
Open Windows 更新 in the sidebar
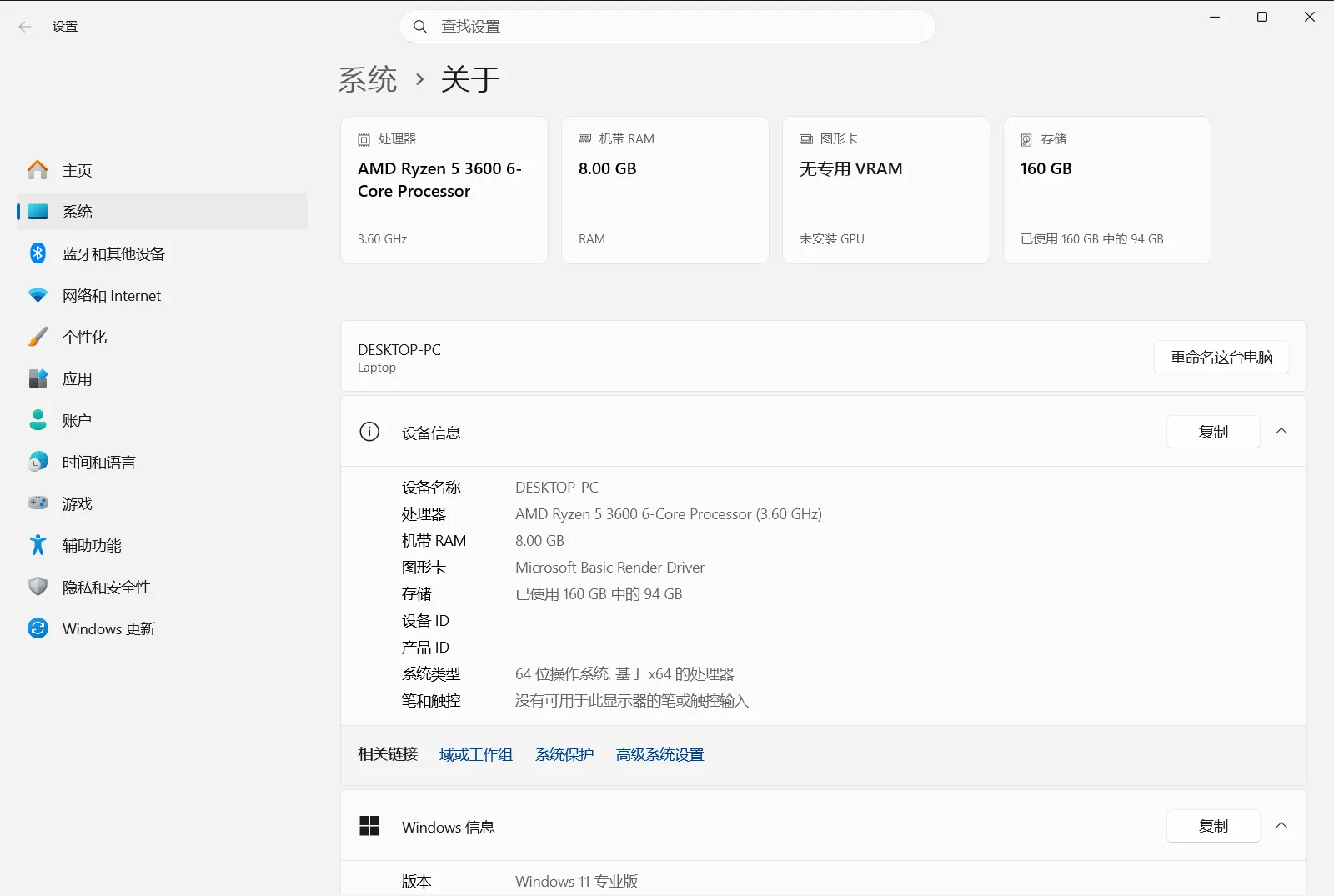[162, 628]
